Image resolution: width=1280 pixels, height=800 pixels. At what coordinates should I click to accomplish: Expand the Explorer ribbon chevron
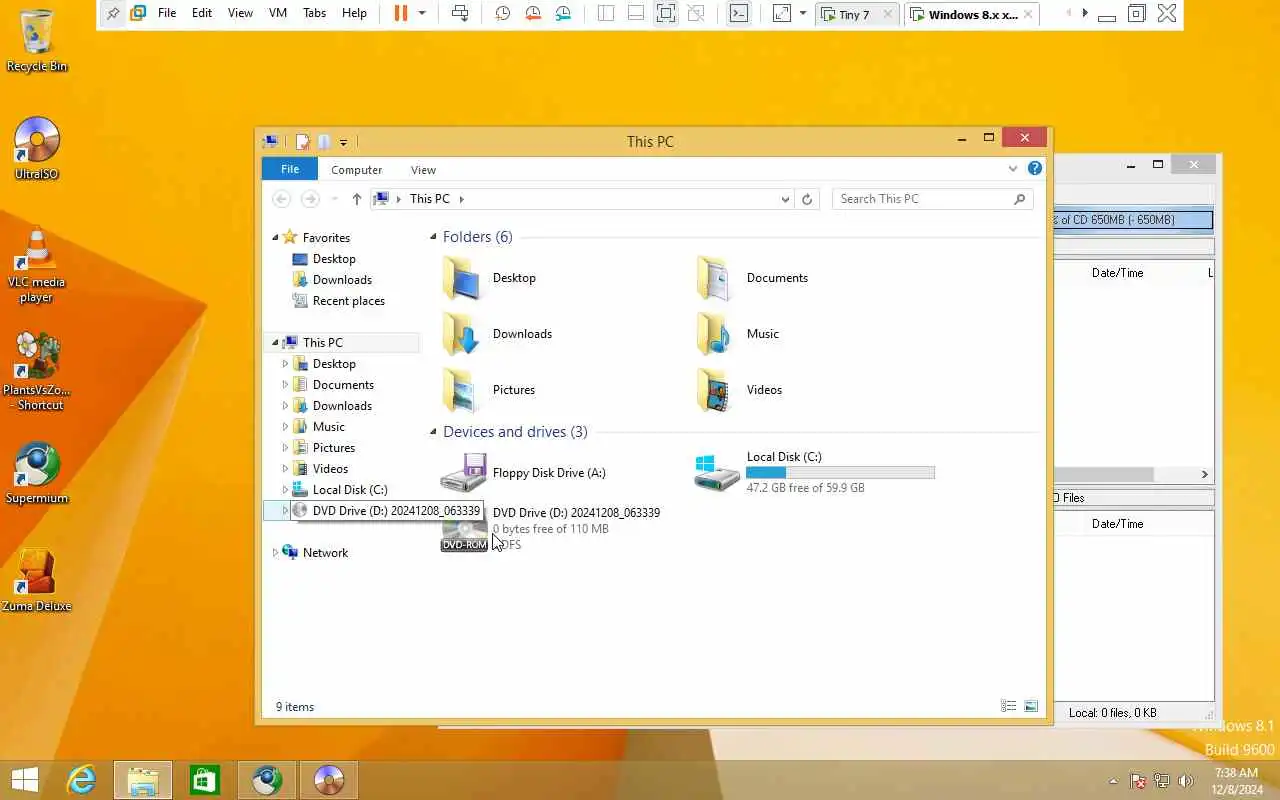point(1013,169)
